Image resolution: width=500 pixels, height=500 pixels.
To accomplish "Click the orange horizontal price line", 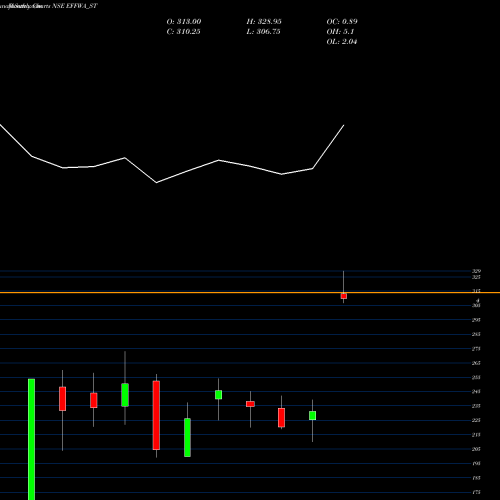I will [250, 293].
